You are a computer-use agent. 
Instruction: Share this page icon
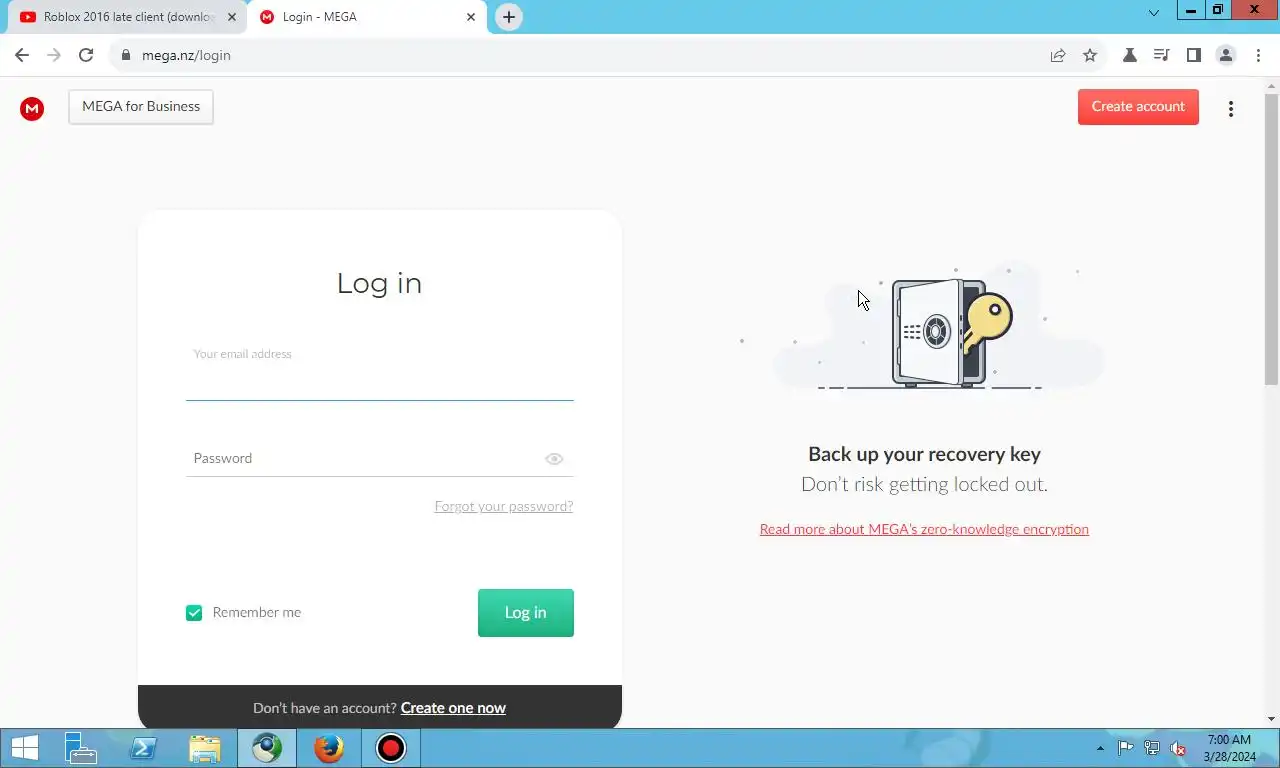(x=1058, y=55)
